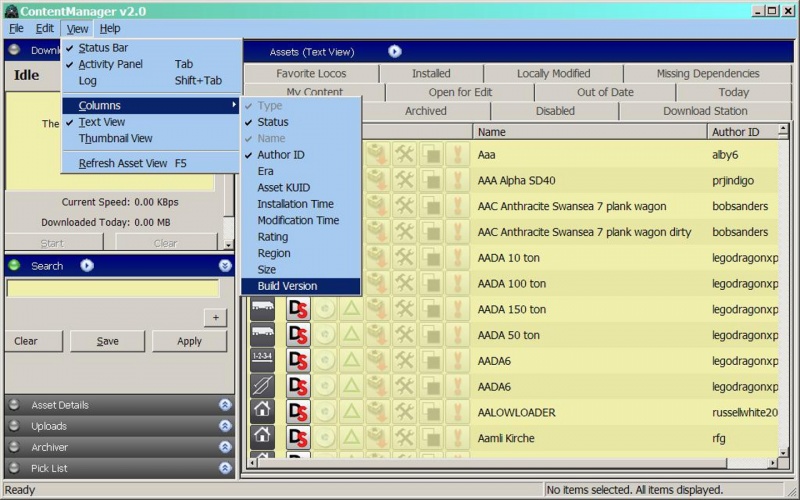This screenshot has width=800, height=500.
Task: Click the DS Download Station icon for AADA 50 ton
Action: (298, 335)
